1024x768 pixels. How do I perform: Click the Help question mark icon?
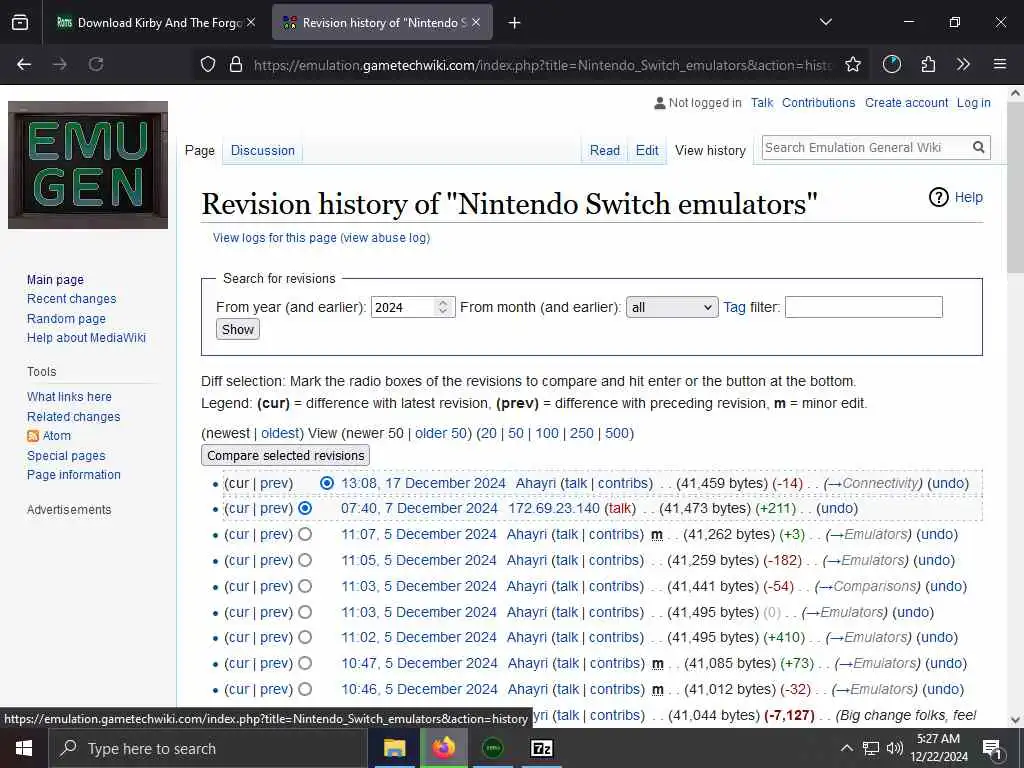click(938, 197)
